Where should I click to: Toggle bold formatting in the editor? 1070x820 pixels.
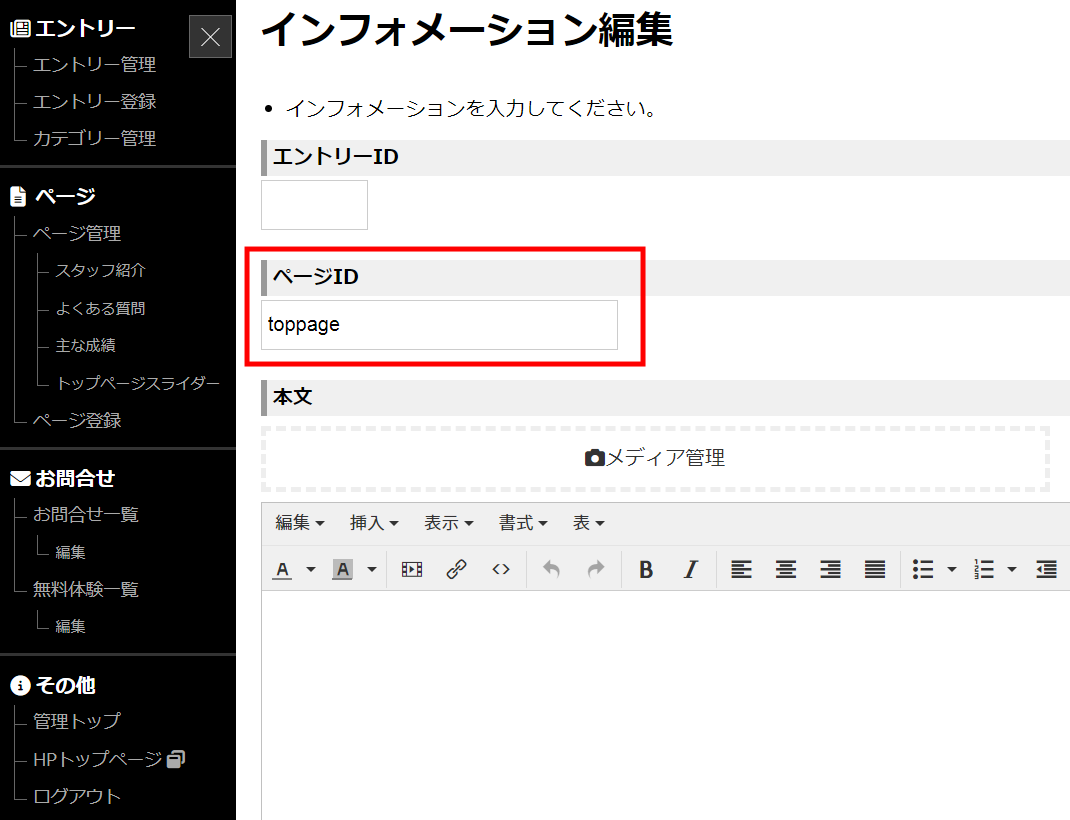coord(646,569)
